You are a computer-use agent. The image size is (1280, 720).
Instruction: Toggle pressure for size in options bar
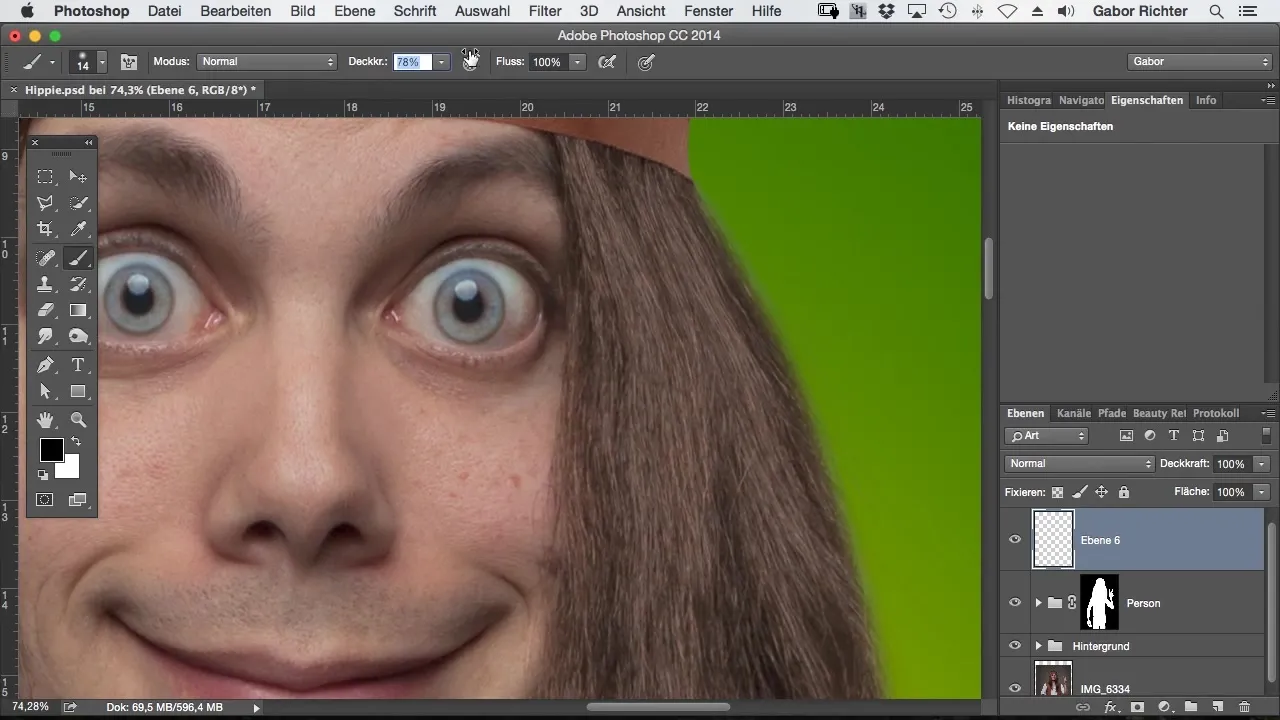tap(646, 62)
